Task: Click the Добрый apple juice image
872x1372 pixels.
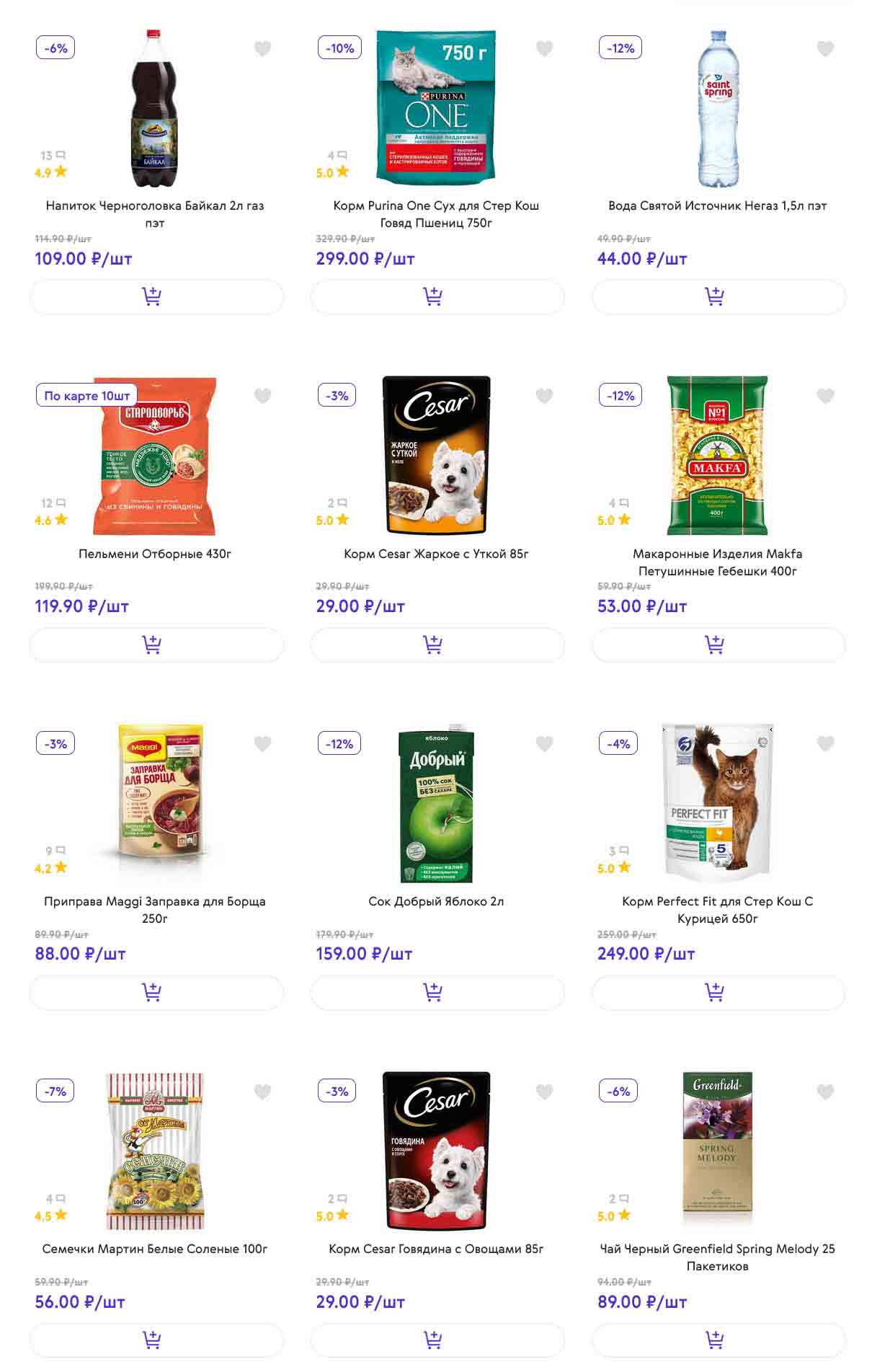Action: click(x=436, y=803)
